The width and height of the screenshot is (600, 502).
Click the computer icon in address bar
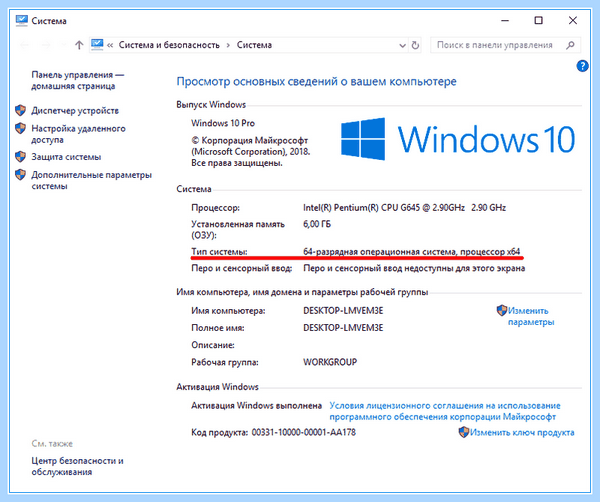(x=97, y=44)
